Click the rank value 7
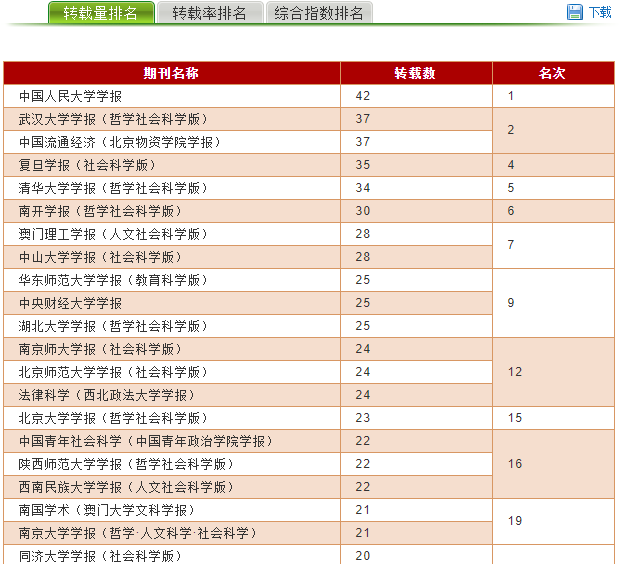 pos(511,245)
